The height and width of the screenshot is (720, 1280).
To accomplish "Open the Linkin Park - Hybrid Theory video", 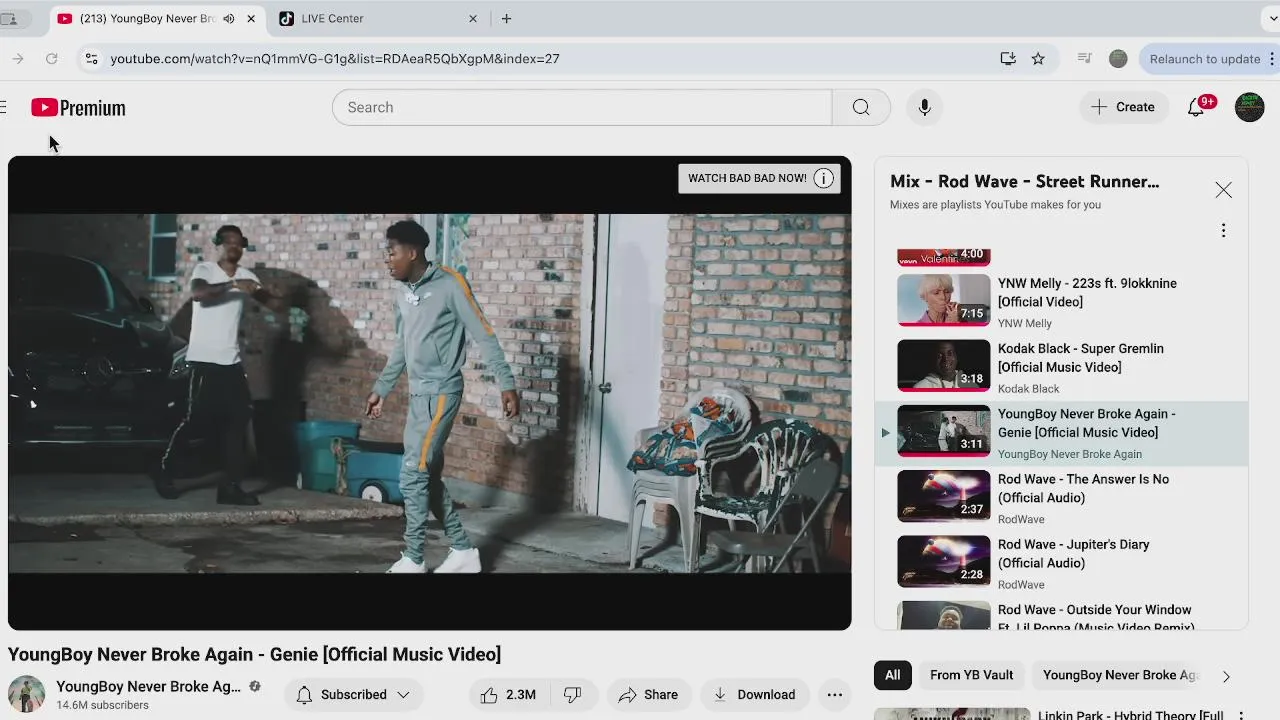I will click(x=1131, y=715).
